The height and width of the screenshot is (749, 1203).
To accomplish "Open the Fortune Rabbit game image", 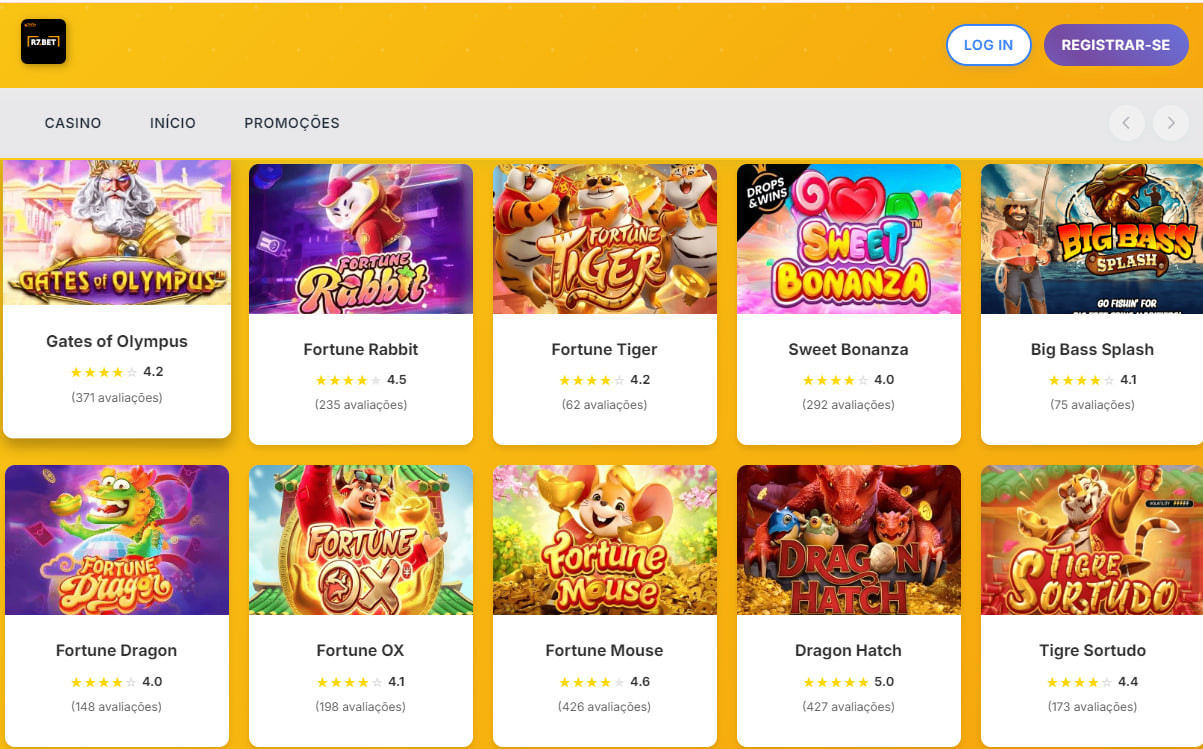I will pyautogui.click(x=361, y=239).
